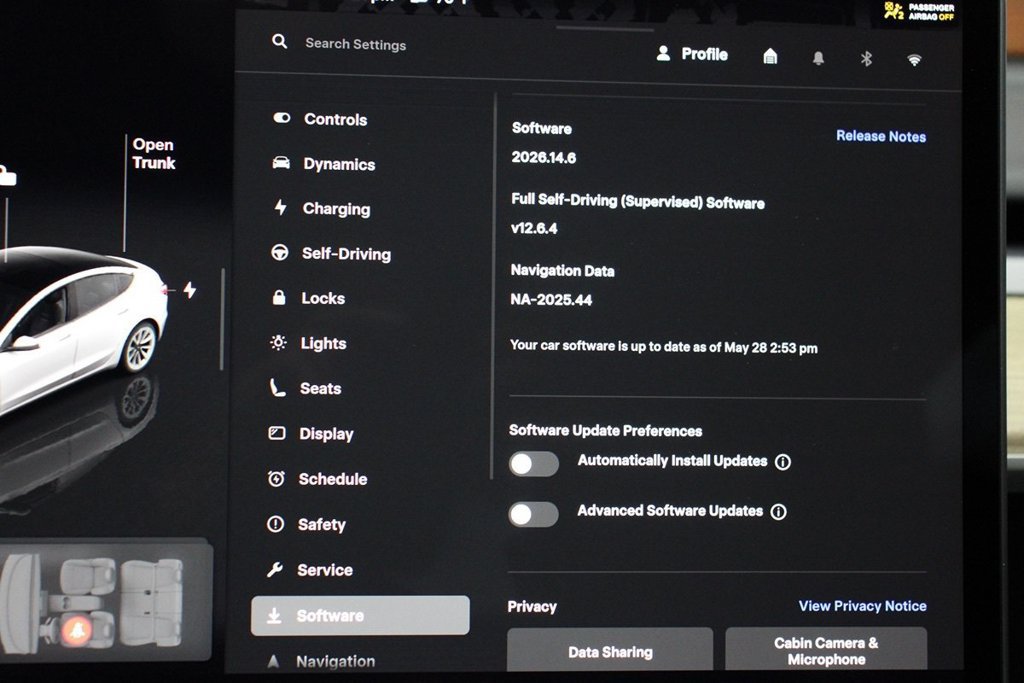Click the settings list scrollbar
This screenshot has height=683, width=1024.
point(494,287)
